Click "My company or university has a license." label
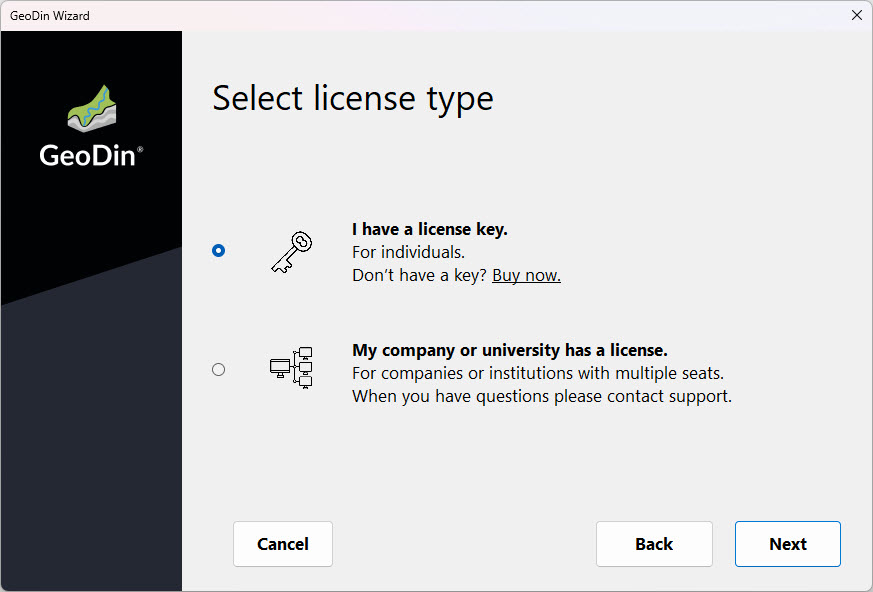873x592 pixels. (x=509, y=350)
